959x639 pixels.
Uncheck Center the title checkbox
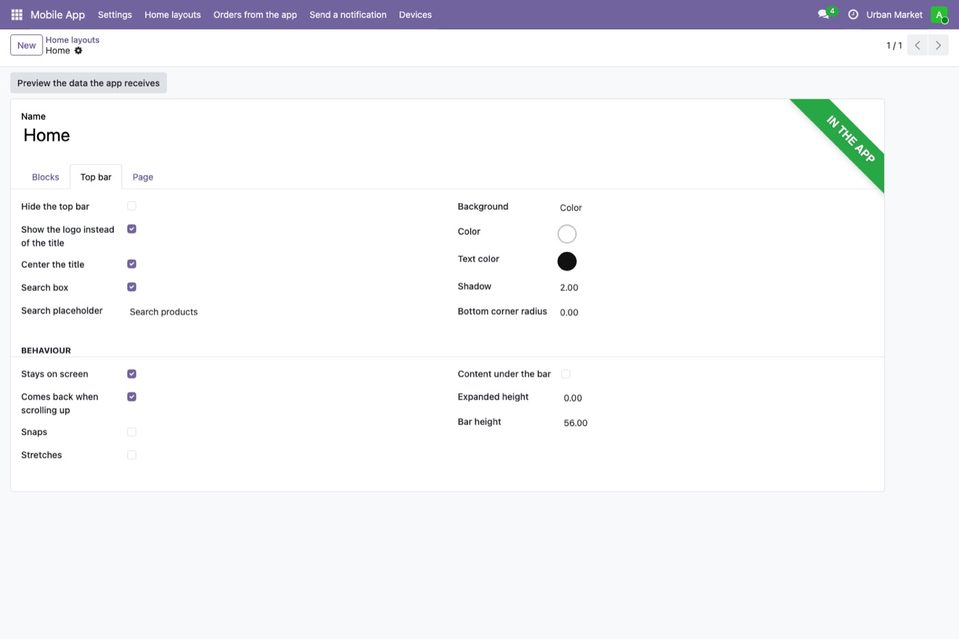131,264
